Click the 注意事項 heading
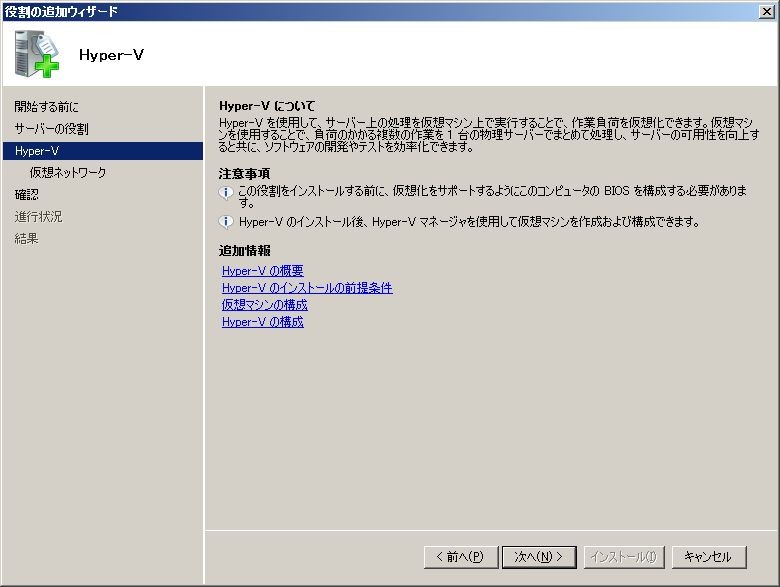The image size is (780, 587). click(x=244, y=174)
